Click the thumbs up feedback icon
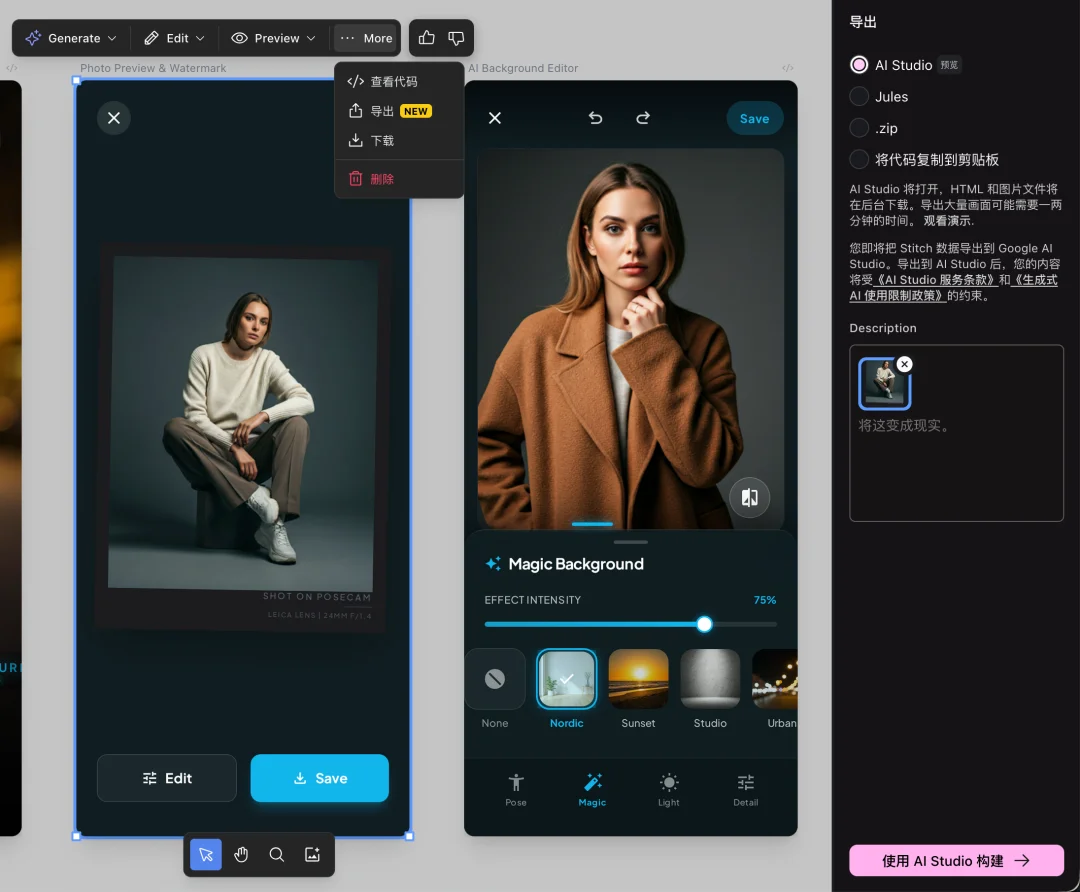Image resolution: width=1080 pixels, height=892 pixels. tap(427, 38)
